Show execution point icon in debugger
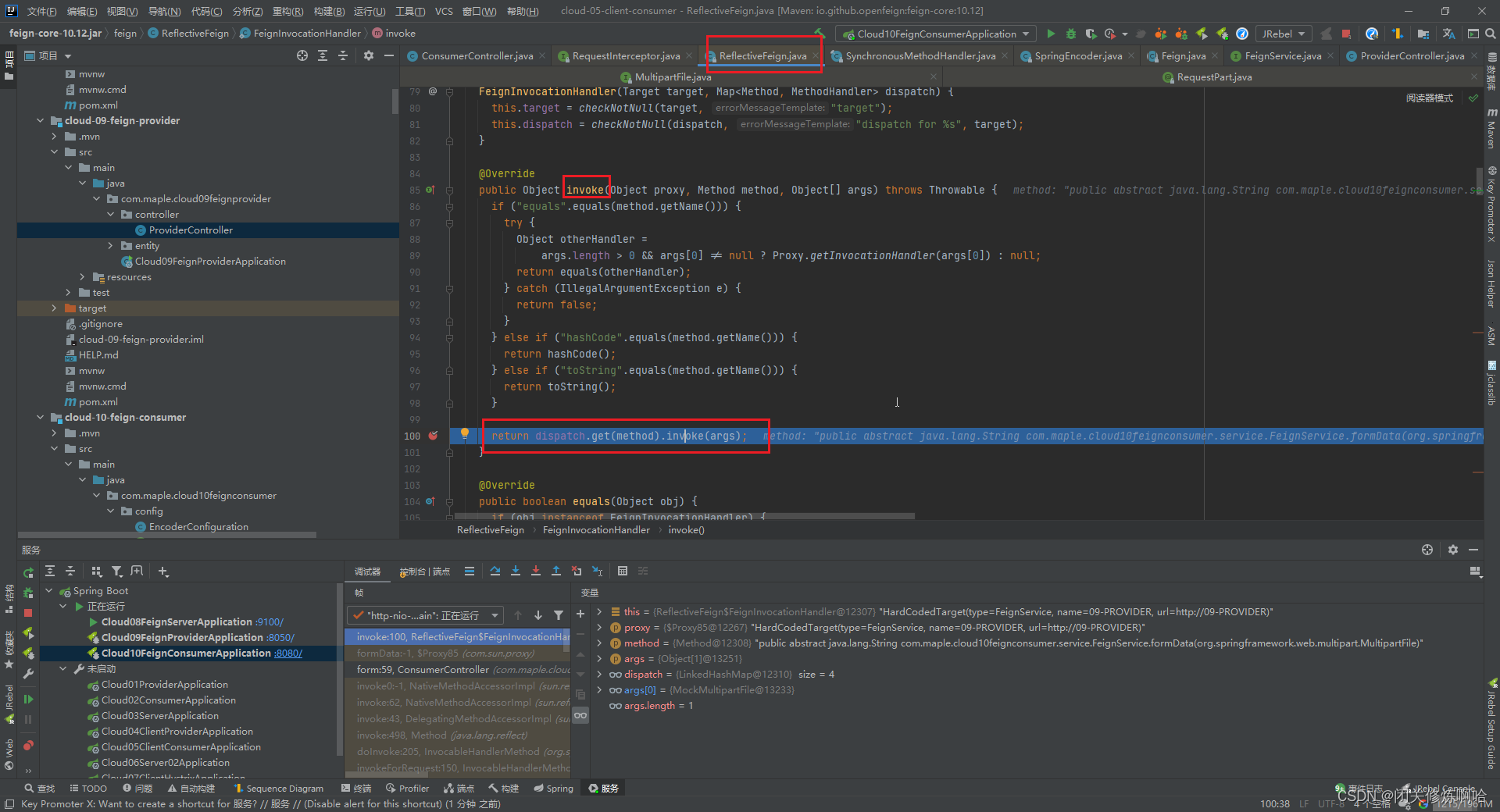The height and width of the screenshot is (812, 1500). click(470, 572)
